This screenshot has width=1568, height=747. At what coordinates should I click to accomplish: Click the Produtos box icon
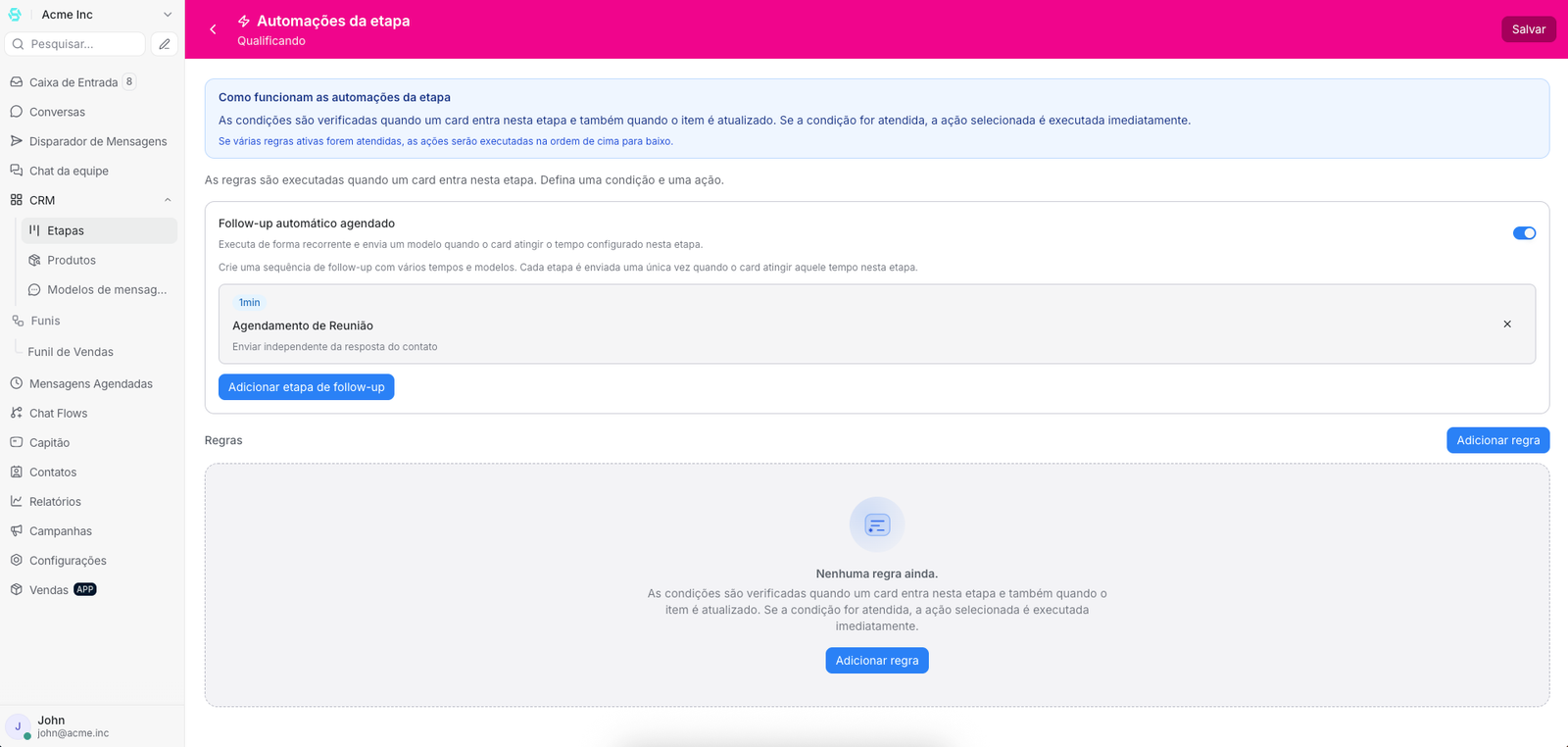tap(34, 260)
